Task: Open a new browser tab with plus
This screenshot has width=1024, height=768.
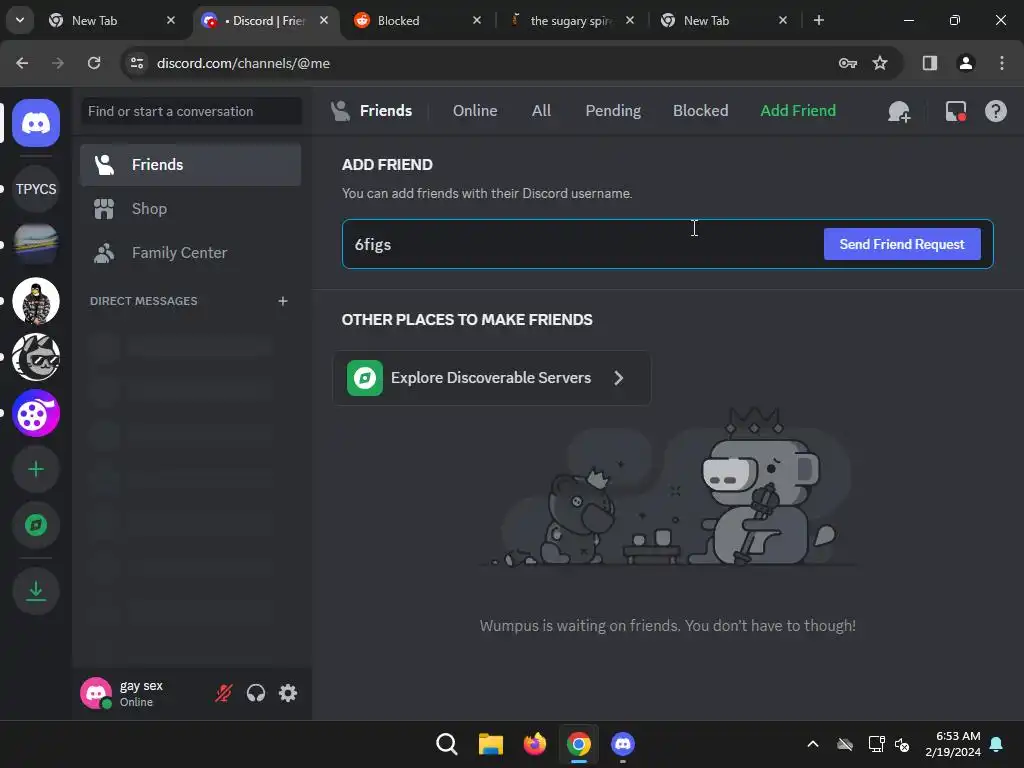Action: tap(818, 20)
